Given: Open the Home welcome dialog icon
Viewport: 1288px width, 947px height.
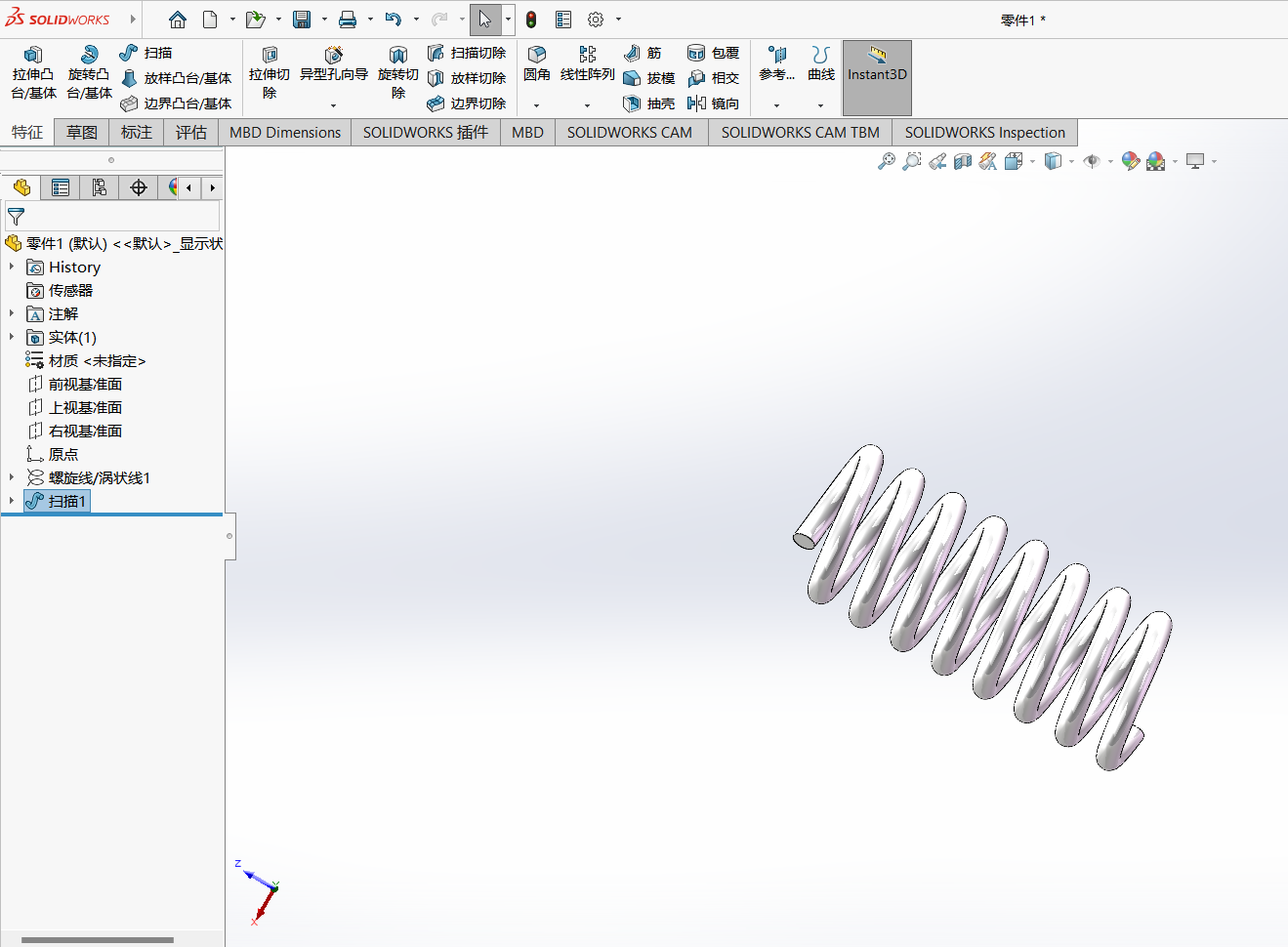Looking at the screenshot, I should click(x=177, y=20).
